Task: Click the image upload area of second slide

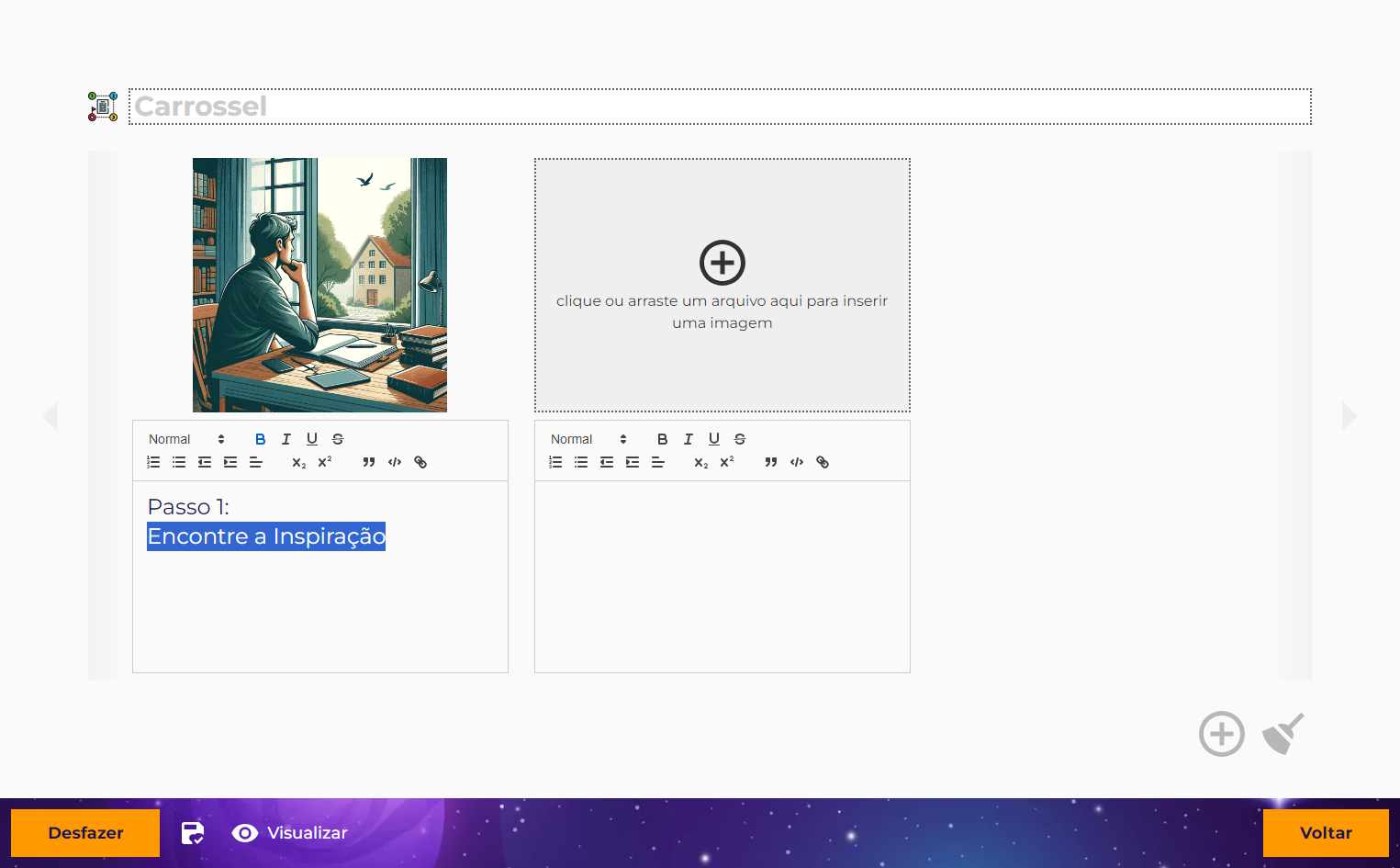Action: point(722,285)
